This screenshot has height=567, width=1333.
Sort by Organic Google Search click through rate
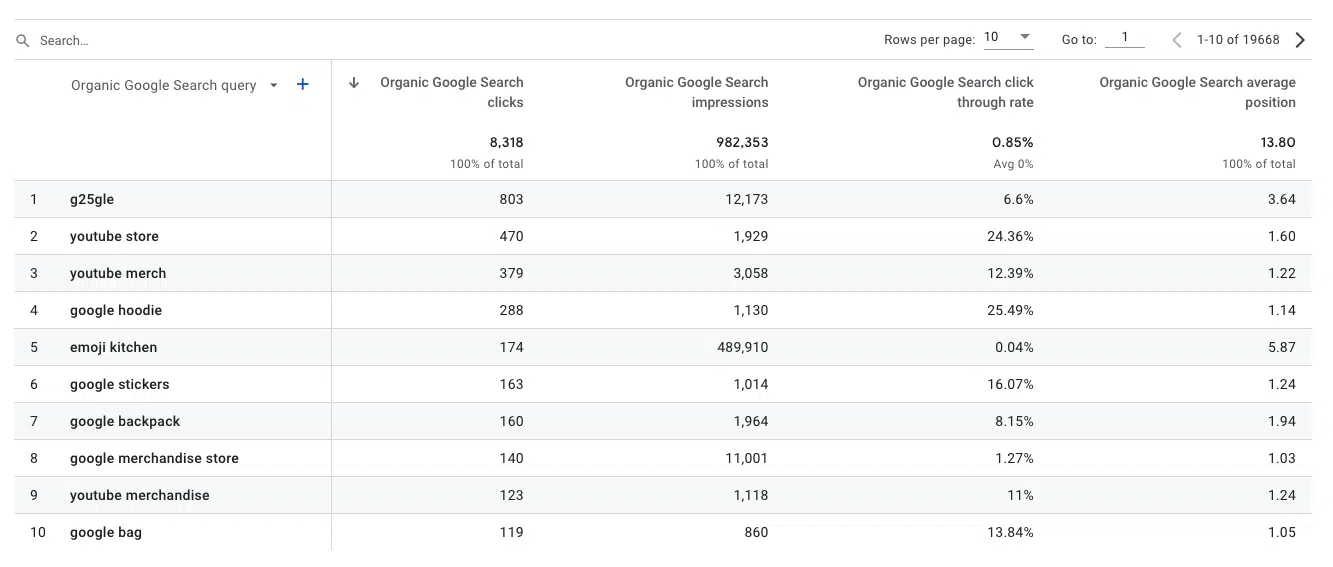(x=945, y=92)
